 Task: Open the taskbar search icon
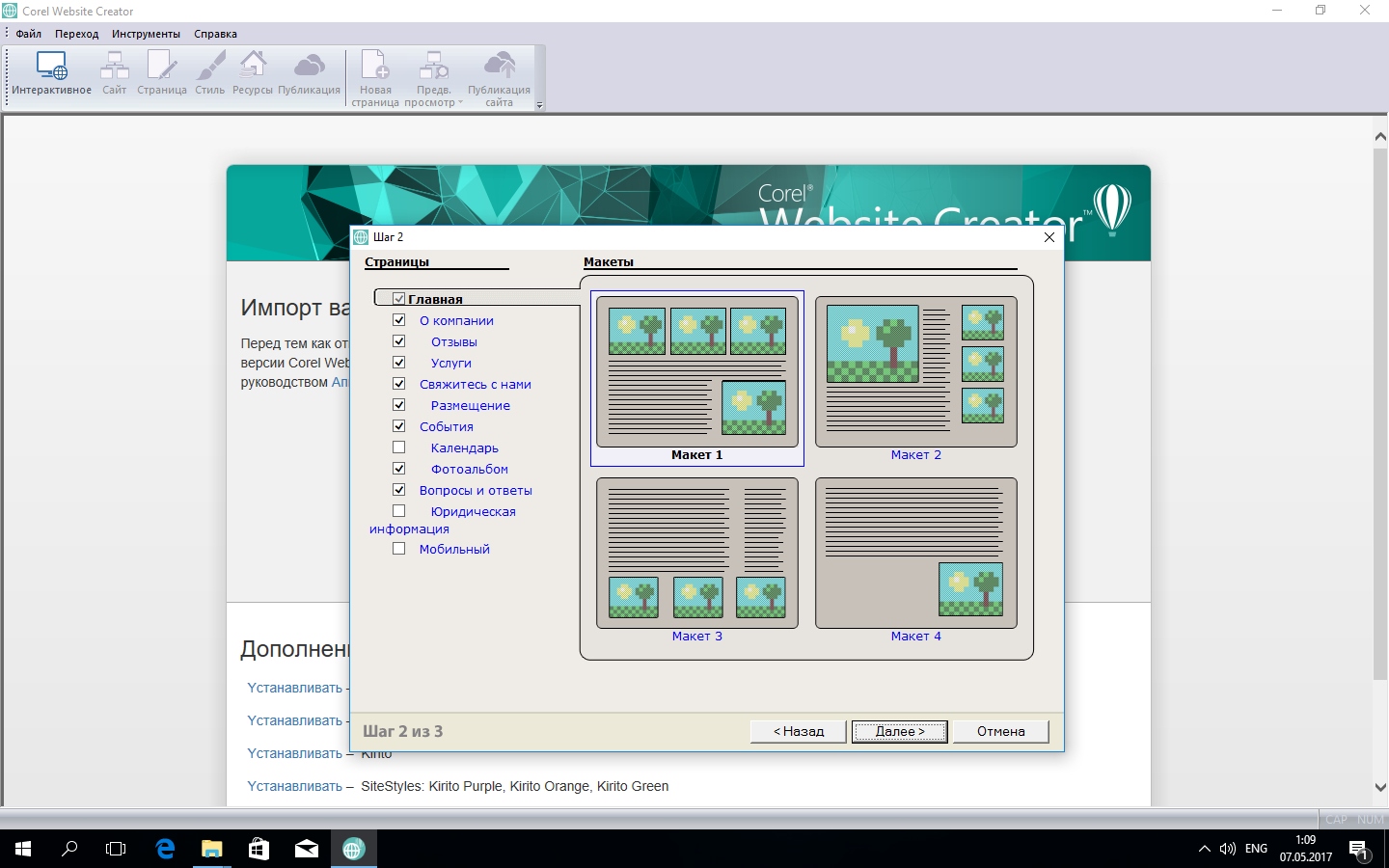69,849
